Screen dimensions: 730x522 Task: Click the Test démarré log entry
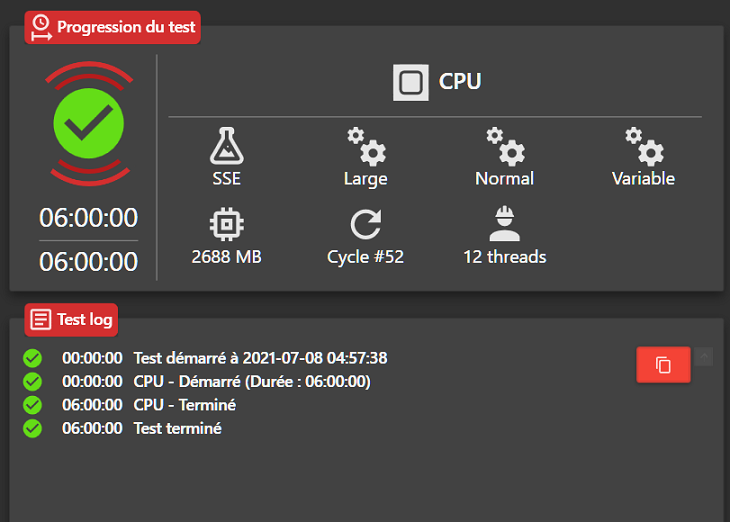tap(260, 357)
